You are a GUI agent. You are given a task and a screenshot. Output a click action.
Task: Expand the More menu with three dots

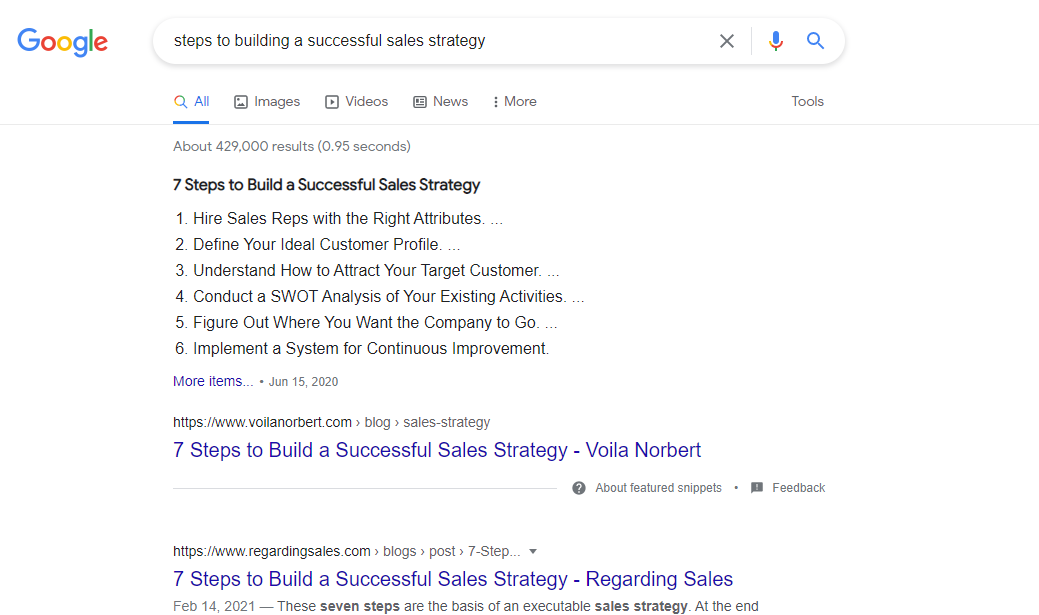tap(515, 101)
